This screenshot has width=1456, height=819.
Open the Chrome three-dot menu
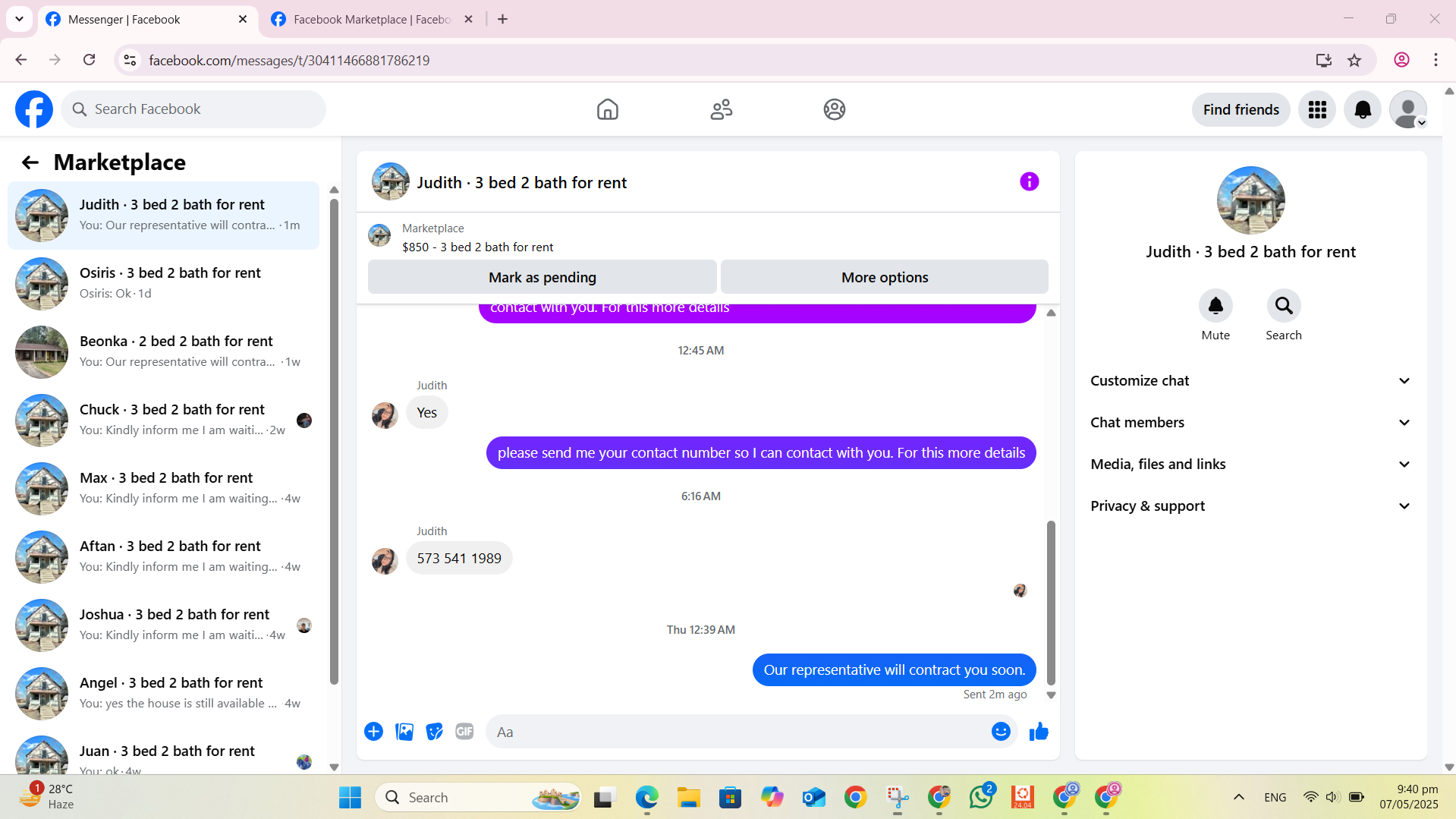[x=1436, y=60]
